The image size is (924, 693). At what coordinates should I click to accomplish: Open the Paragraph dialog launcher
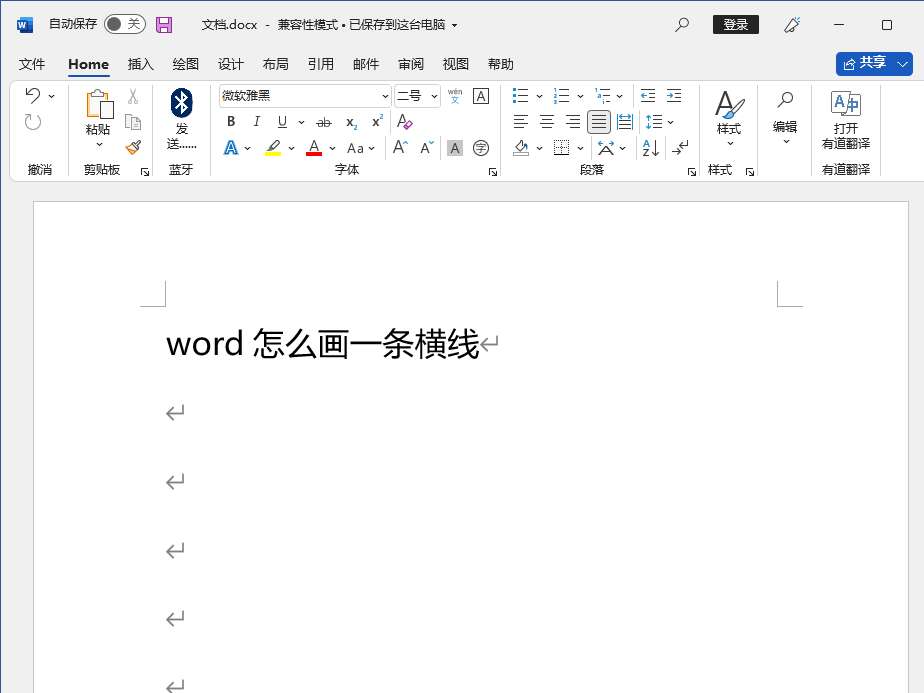pos(691,171)
